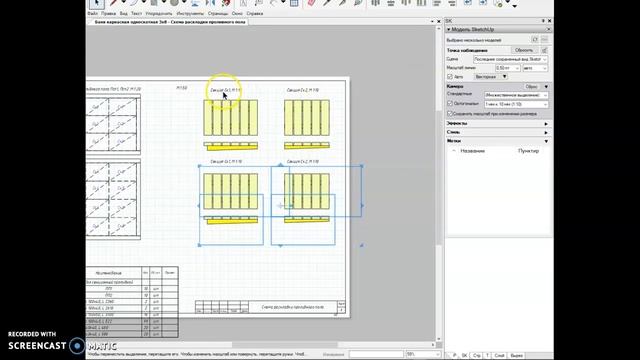Viewport: 640px width, 360px height.
Task: Open the 1:10 scale dropdown
Action: (x=516, y=104)
